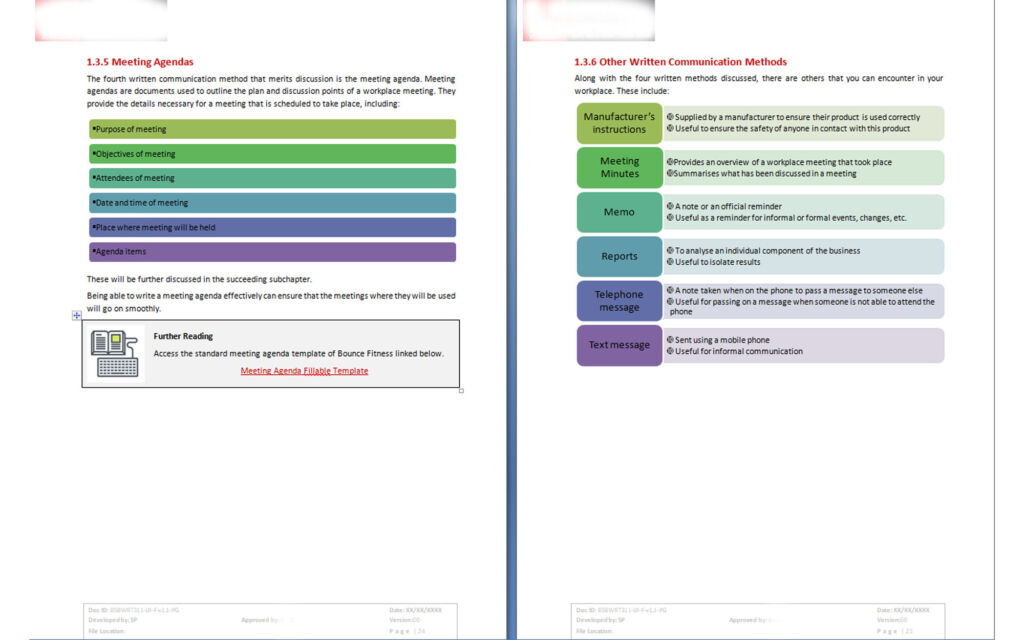Select the Telephone message box
This screenshot has width=1024, height=640.
[619, 301]
